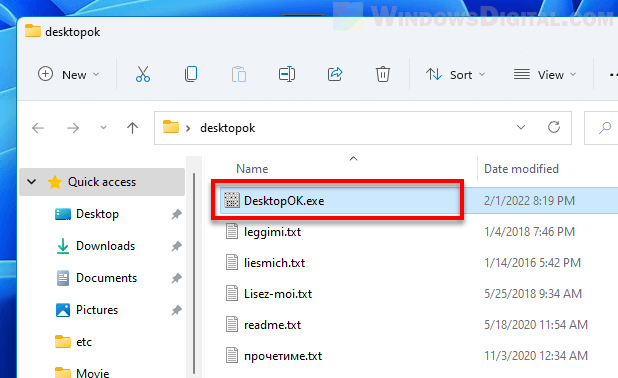Screen dimensions: 618x378
Task: Go back with the left arrow
Action: 38,128
